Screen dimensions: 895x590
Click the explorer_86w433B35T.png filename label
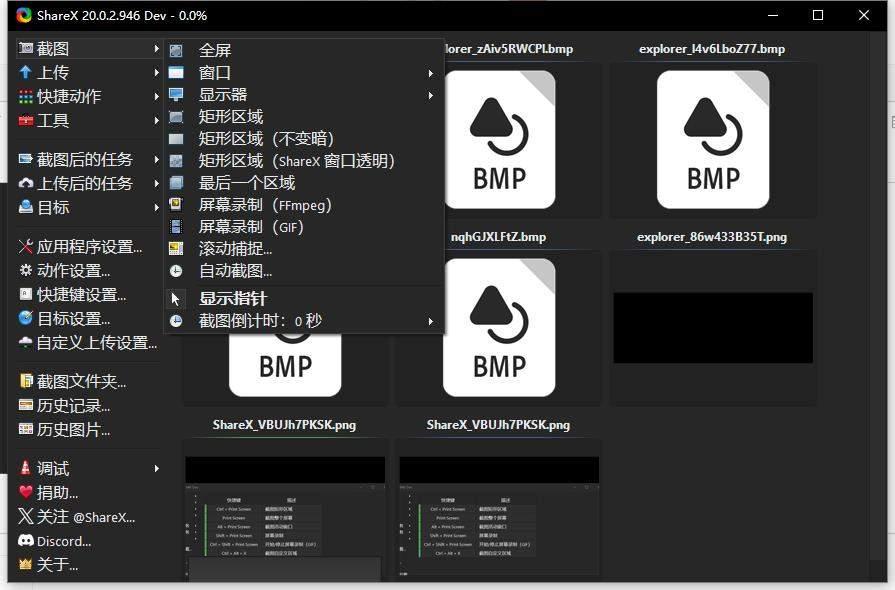(712, 237)
